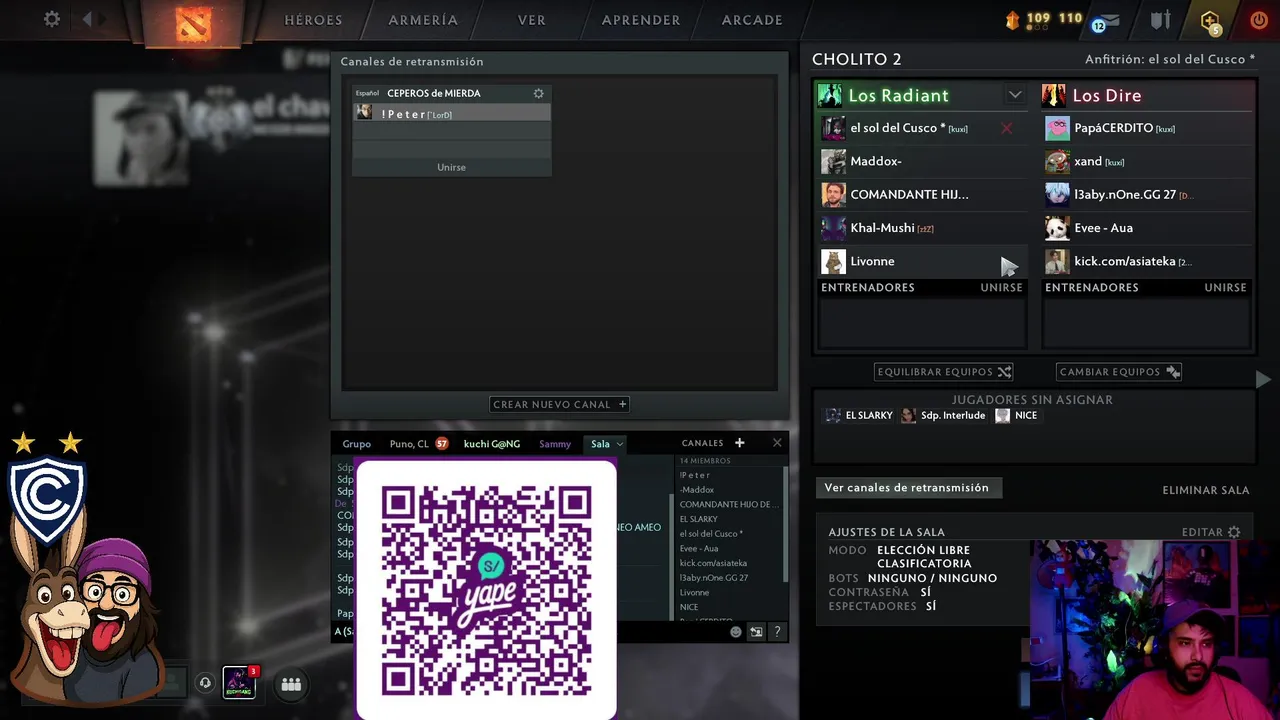Select unassigned player EL SLARKY
Viewport: 1280px width, 720px height.
click(x=859, y=416)
